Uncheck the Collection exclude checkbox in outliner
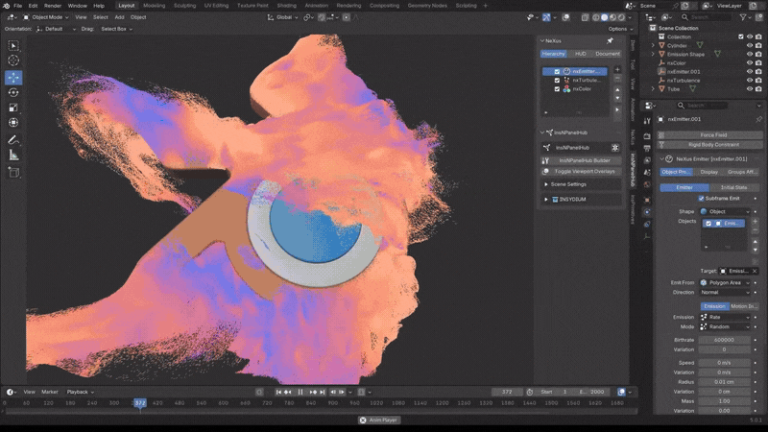768x432 pixels. coord(741,37)
